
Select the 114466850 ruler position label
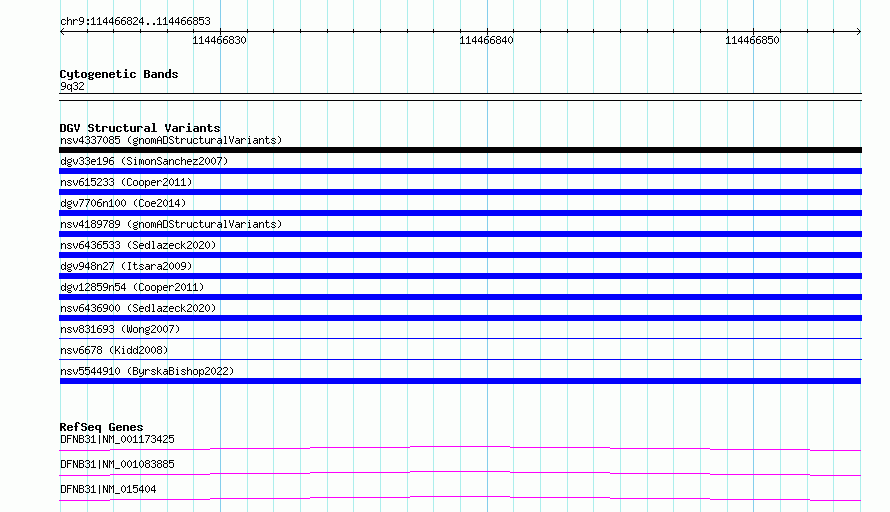pos(752,40)
